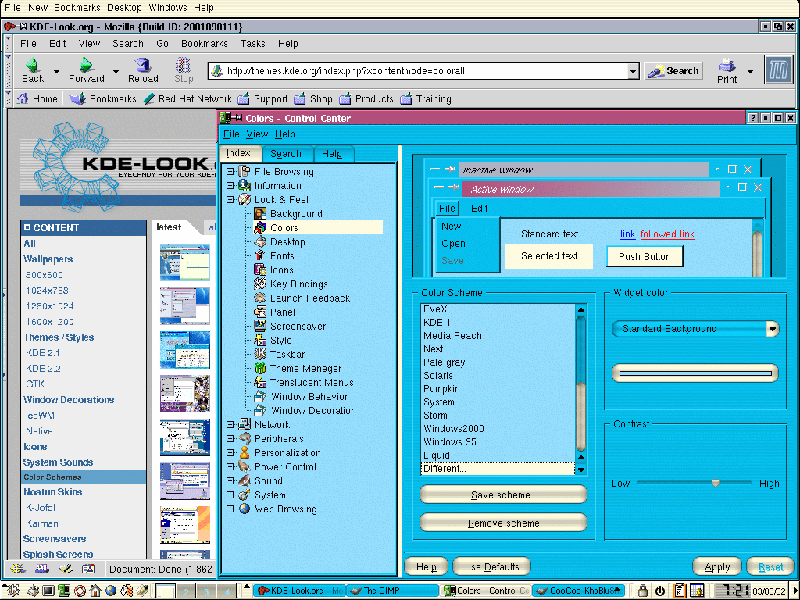This screenshot has width=800, height=600.
Task: Open the Widget color Standard Background dropdown
Action: point(695,329)
